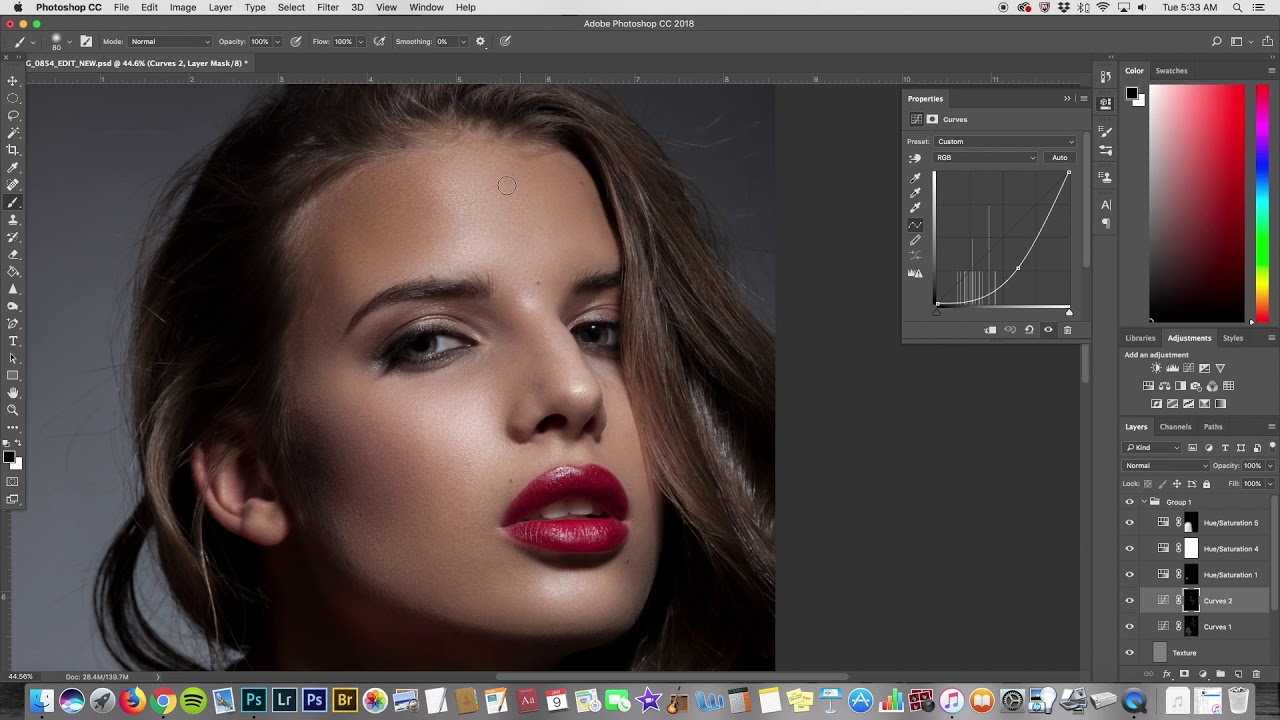Hide the Hue/Saturation 4 layer
This screenshot has width=1280, height=720.
click(x=1130, y=549)
